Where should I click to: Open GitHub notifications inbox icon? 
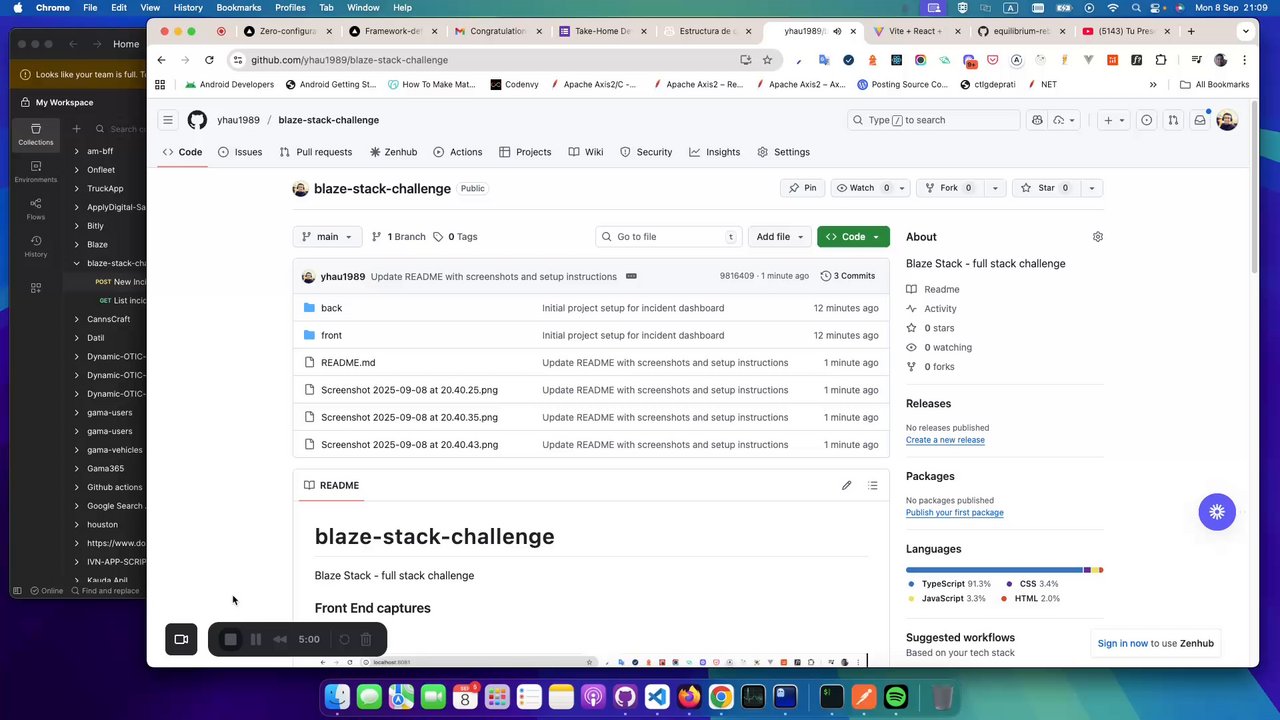[x=1200, y=120]
